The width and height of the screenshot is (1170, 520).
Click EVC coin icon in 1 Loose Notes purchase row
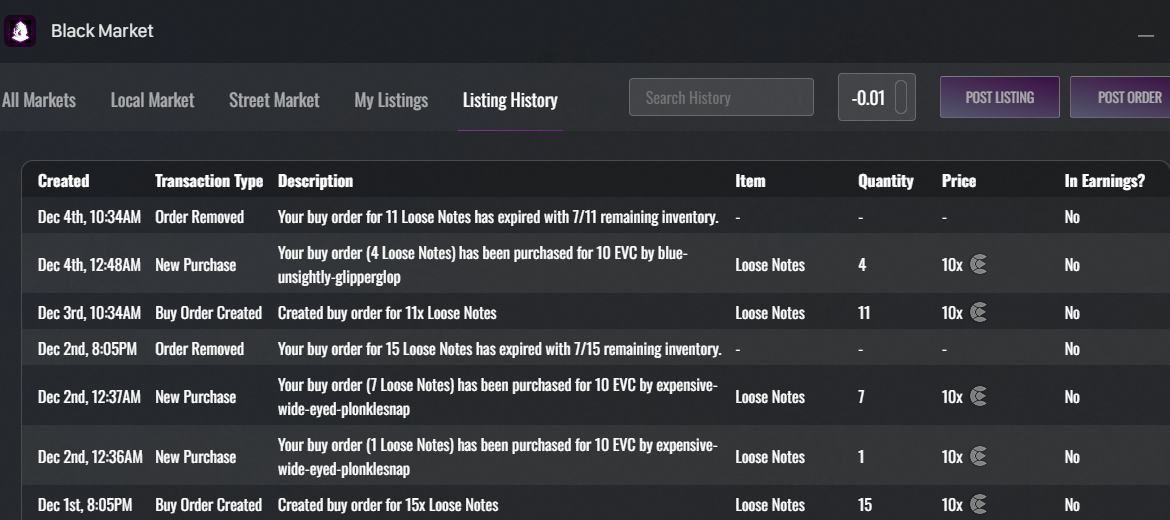tap(978, 457)
